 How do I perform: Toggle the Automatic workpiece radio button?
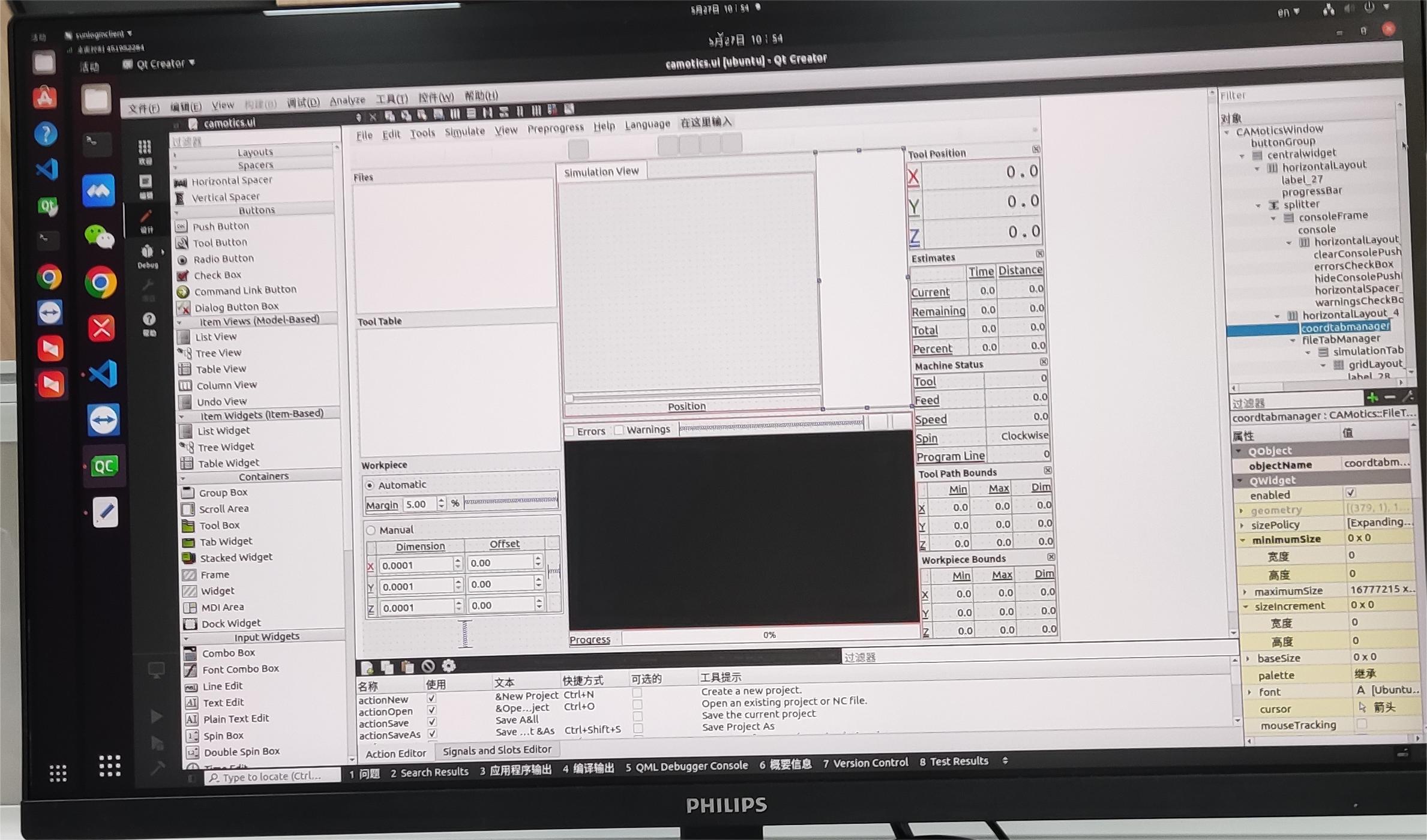(x=371, y=485)
